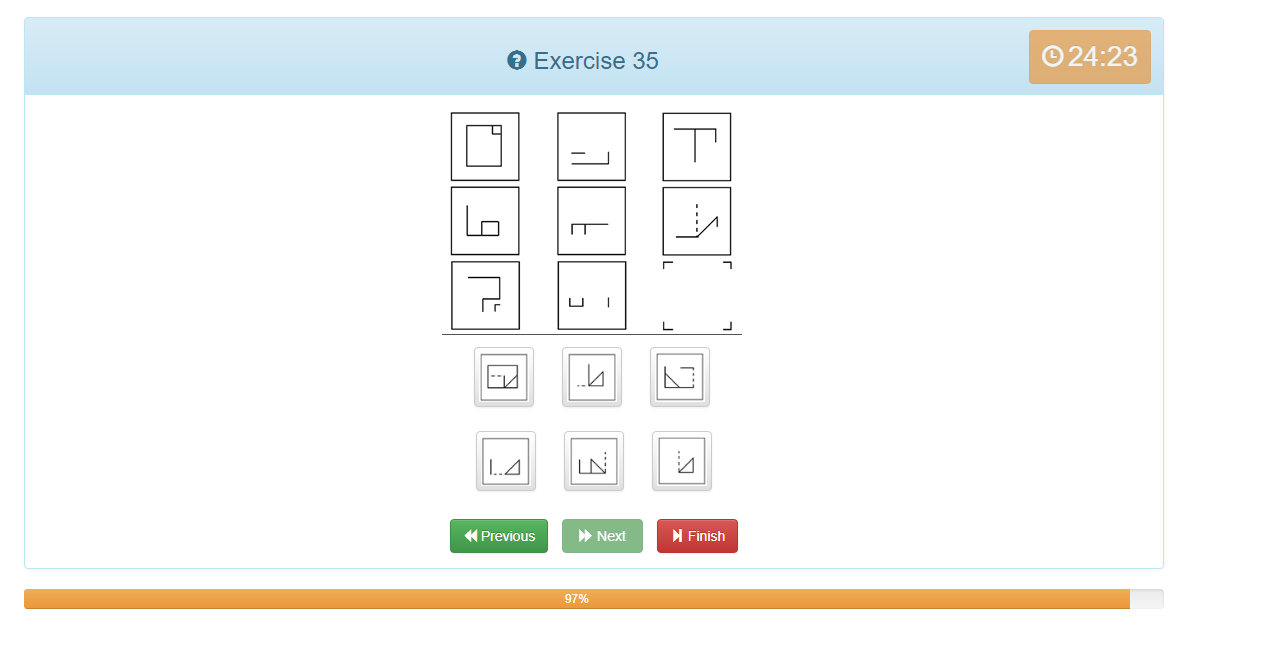1280x667 pixels.
Task: Click the T-shaped figure puzzle cell
Action: pos(697,147)
